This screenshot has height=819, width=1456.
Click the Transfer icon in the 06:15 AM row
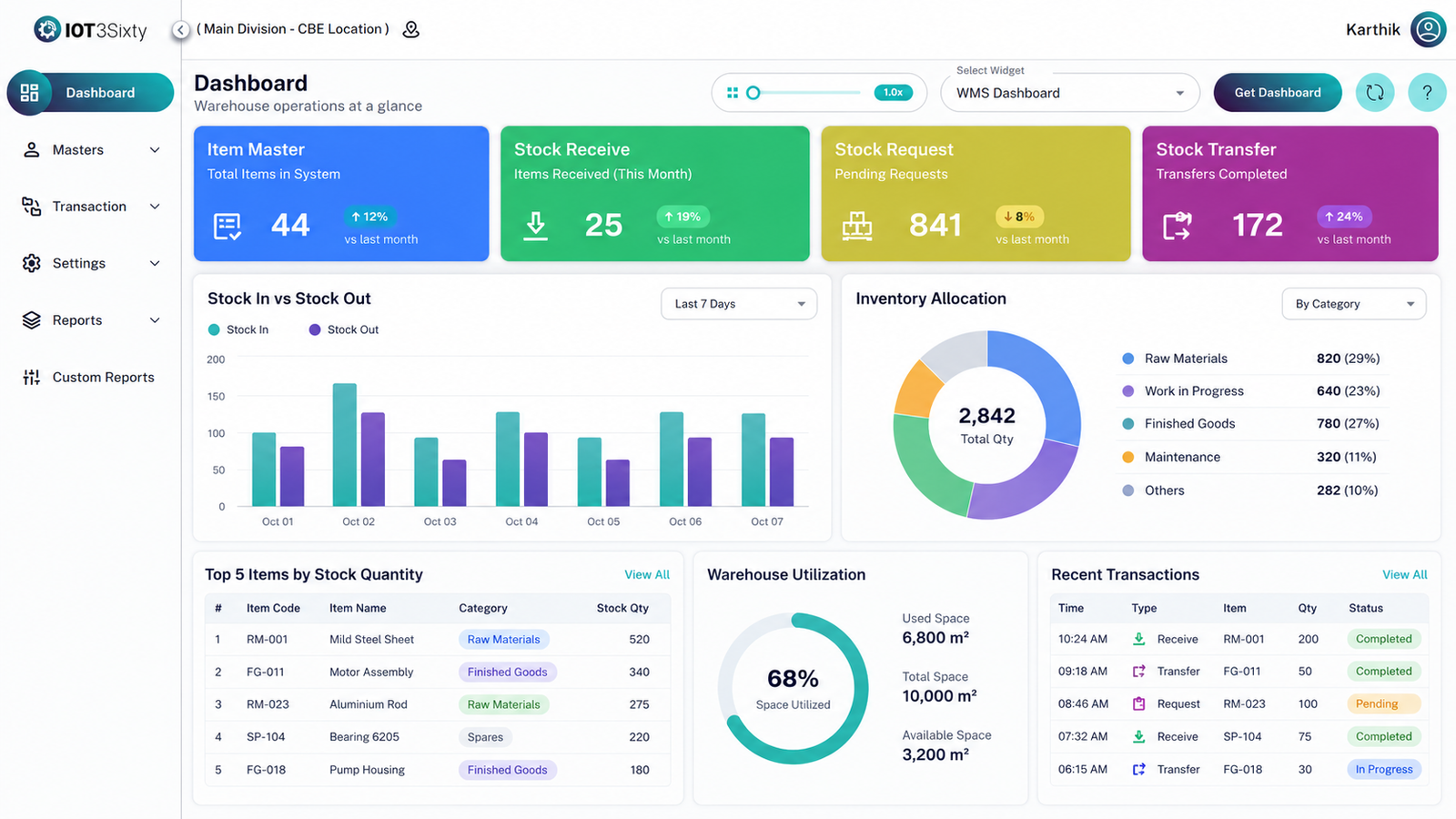point(1138,769)
